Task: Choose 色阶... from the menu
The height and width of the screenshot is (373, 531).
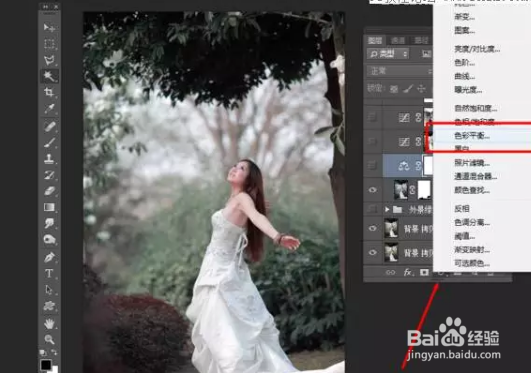Action: [464, 62]
